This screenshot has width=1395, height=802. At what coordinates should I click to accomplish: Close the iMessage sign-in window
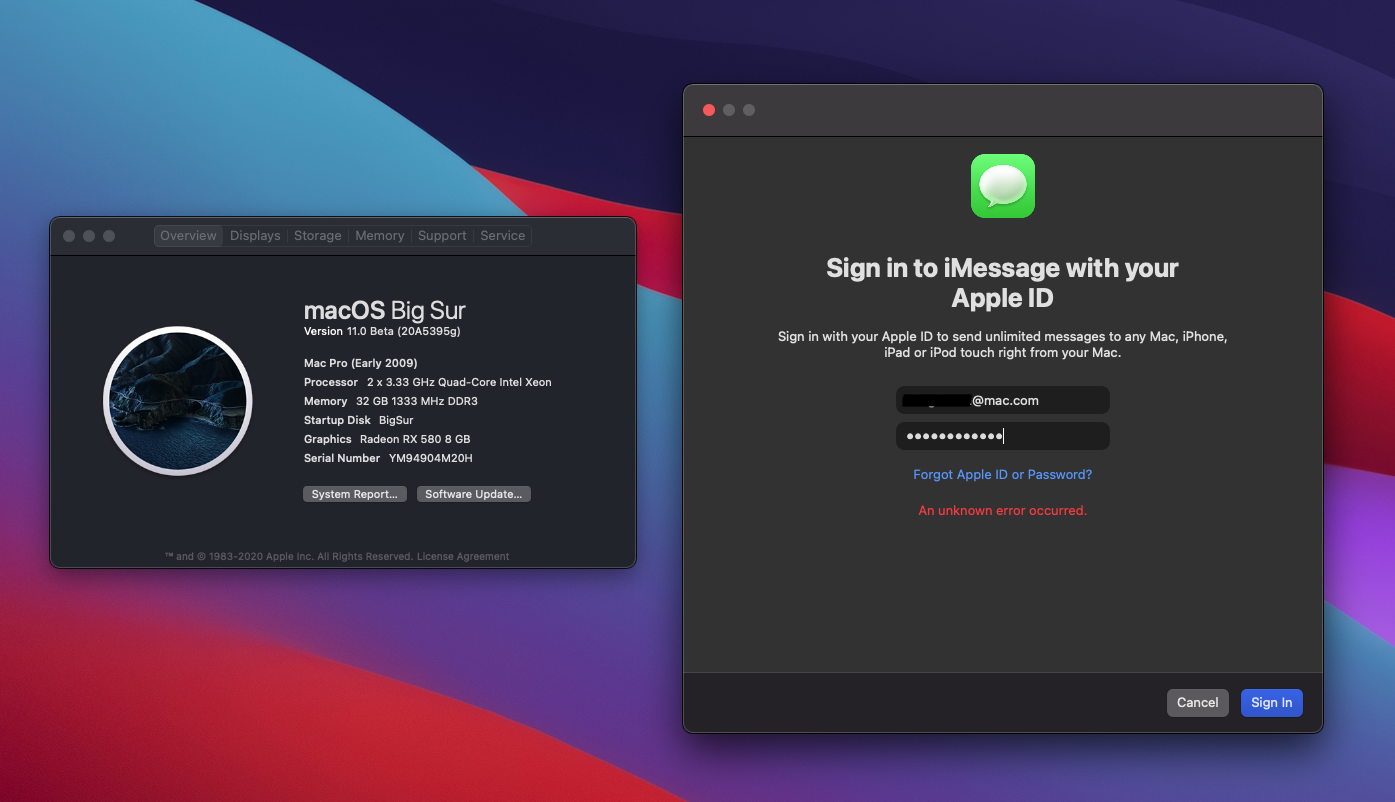pyautogui.click(x=709, y=110)
